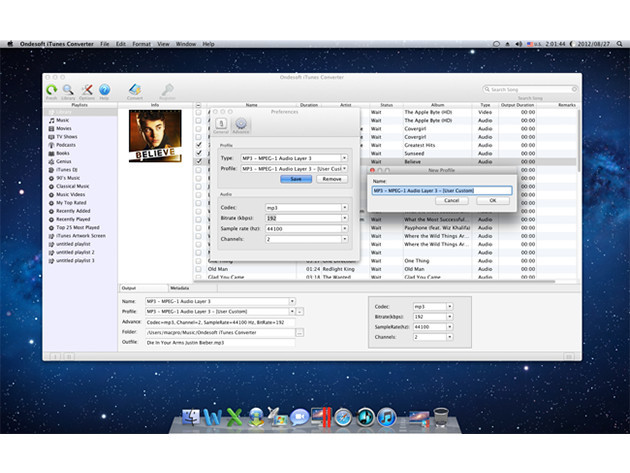Click the Register key icon
This screenshot has width=630, height=473.
pyautogui.click(x=167, y=90)
